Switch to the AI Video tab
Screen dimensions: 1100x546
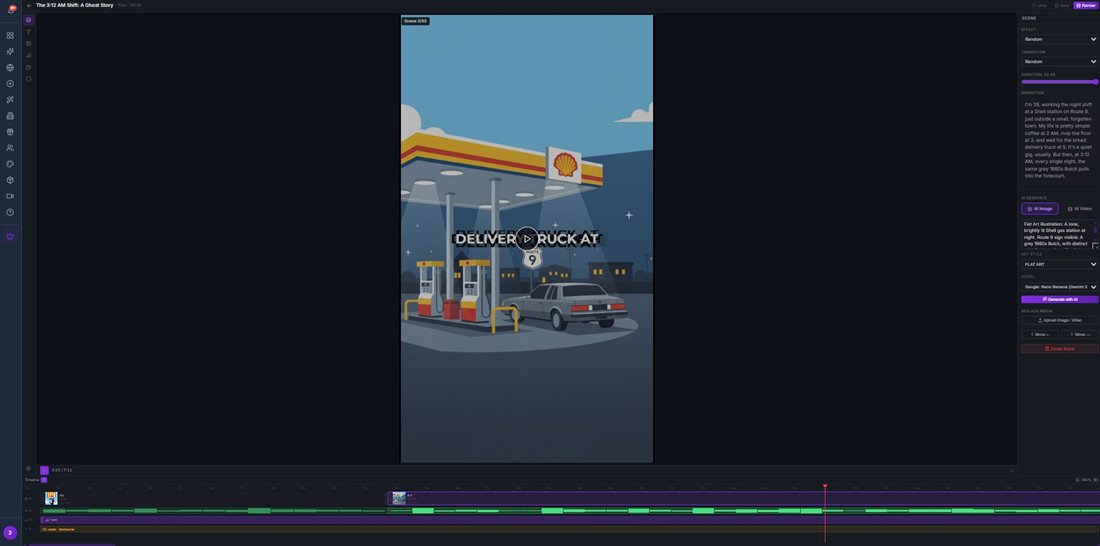coord(1080,208)
